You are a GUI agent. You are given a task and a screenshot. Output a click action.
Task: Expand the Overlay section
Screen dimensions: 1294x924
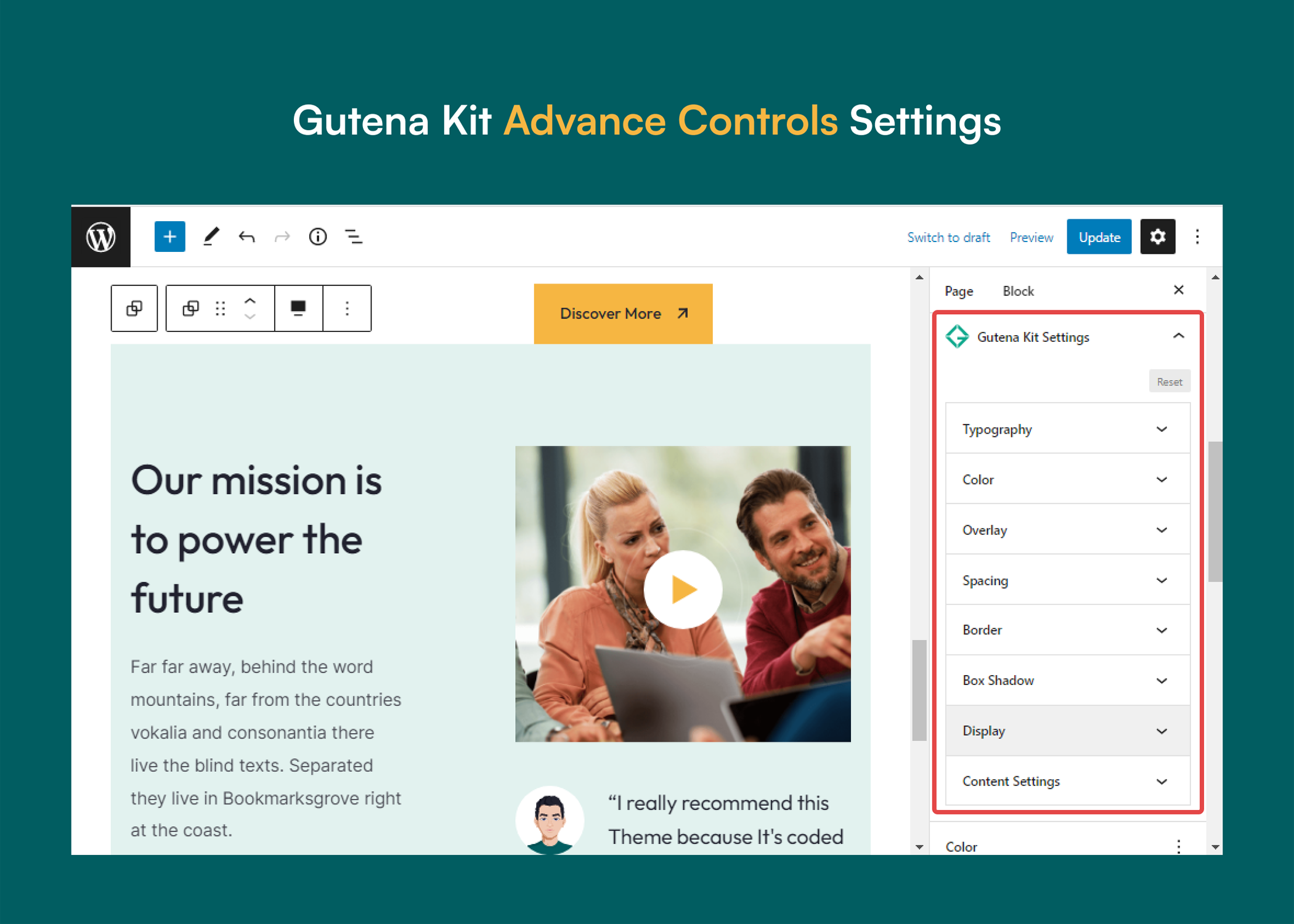coord(1068,530)
